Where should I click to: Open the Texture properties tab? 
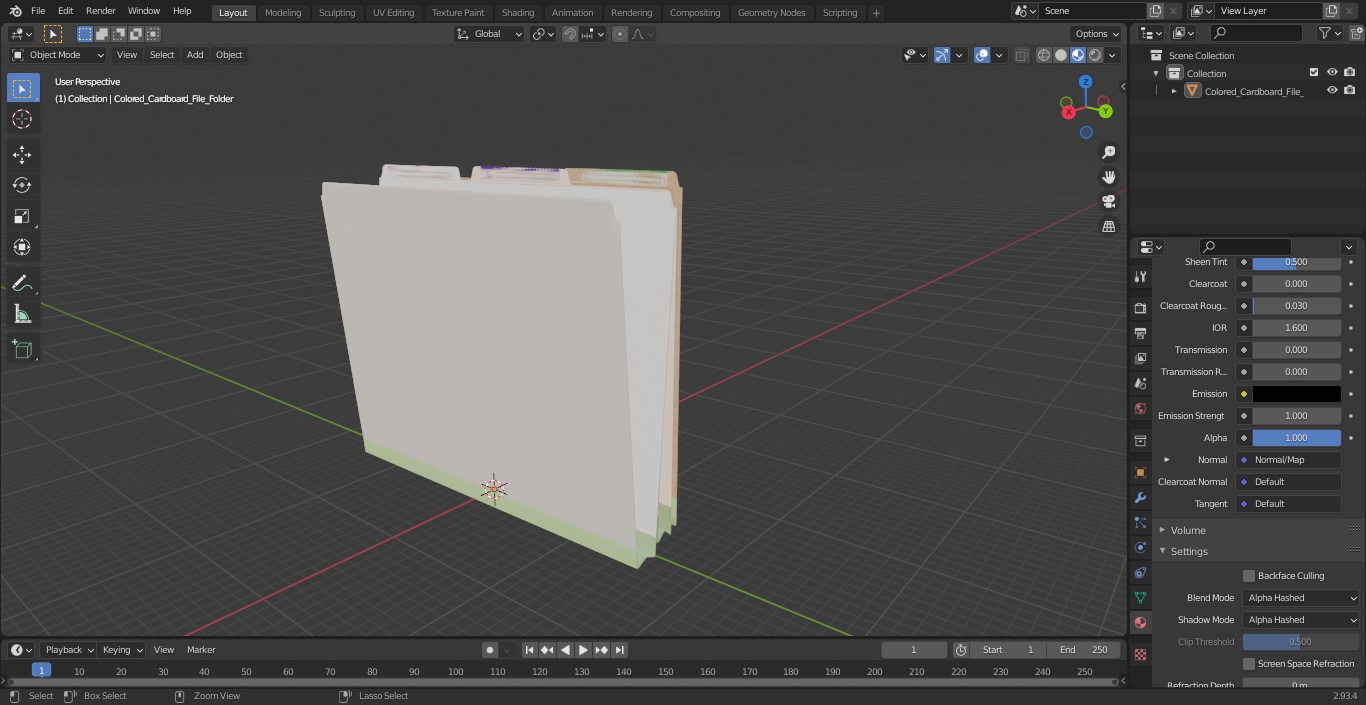tap(1140, 654)
